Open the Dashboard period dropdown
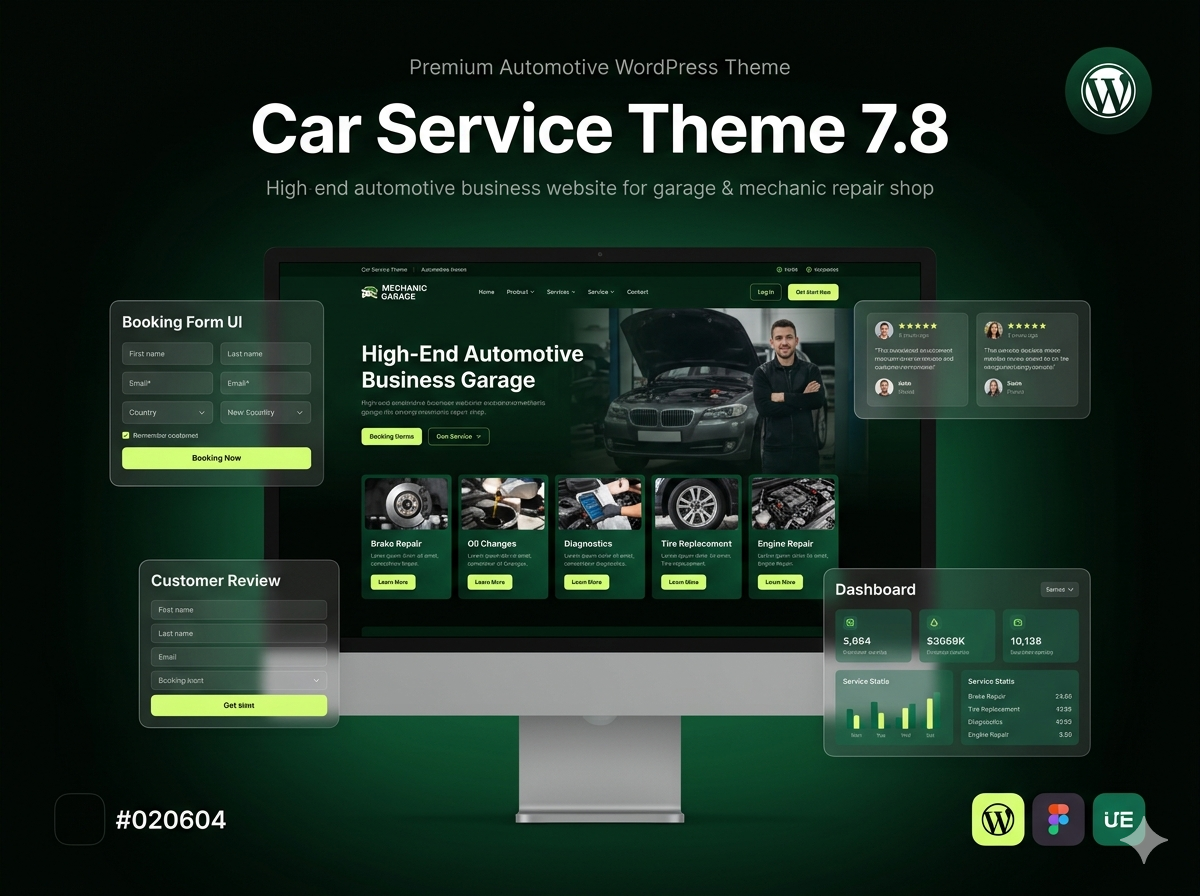 pyautogui.click(x=1060, y=589)
